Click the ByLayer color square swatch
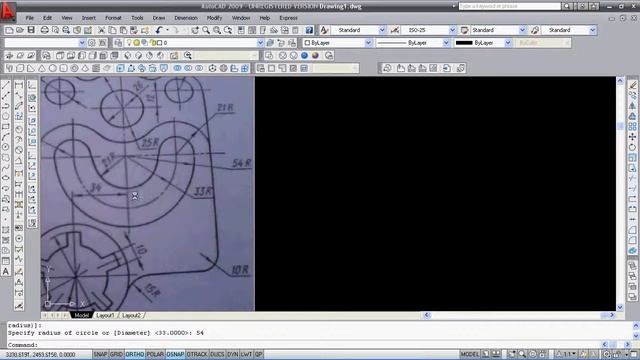This screenshot has width=640, height=360. tap(307, 43)
